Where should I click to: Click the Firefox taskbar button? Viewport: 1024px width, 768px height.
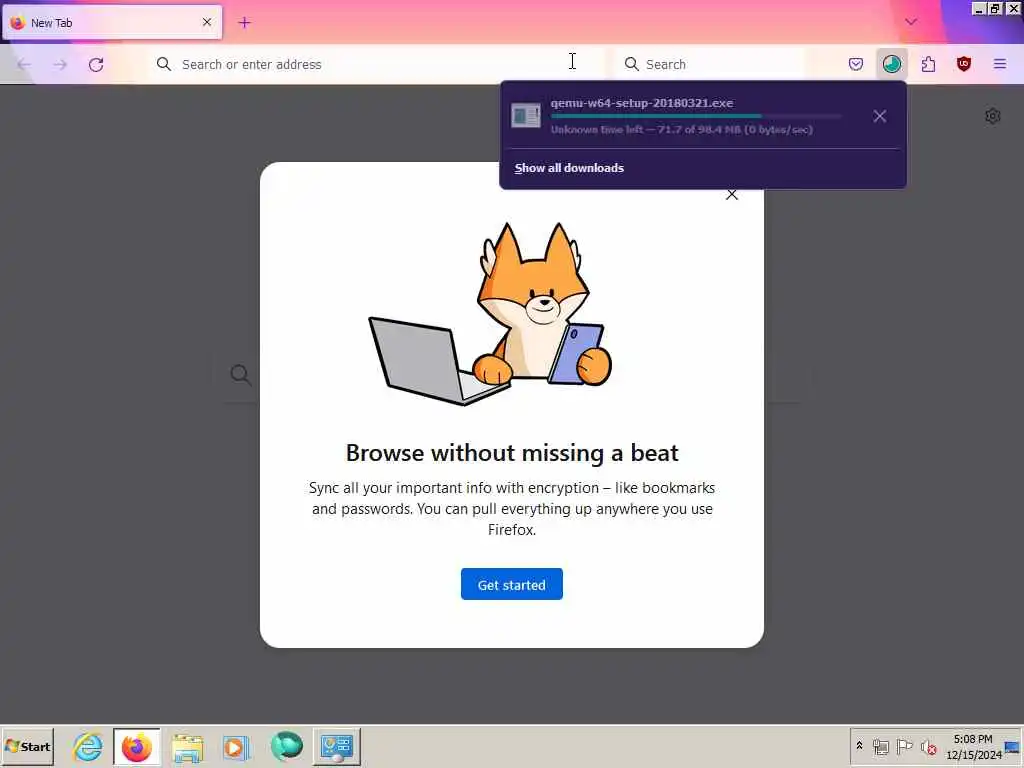pos(136,746)
